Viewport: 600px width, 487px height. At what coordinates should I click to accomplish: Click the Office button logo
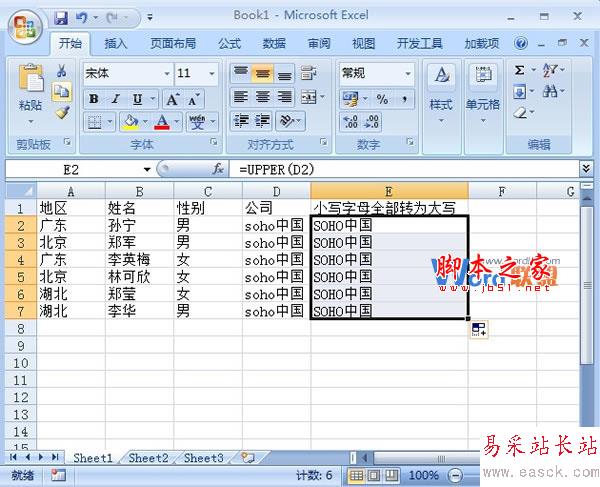coord(25,27)
